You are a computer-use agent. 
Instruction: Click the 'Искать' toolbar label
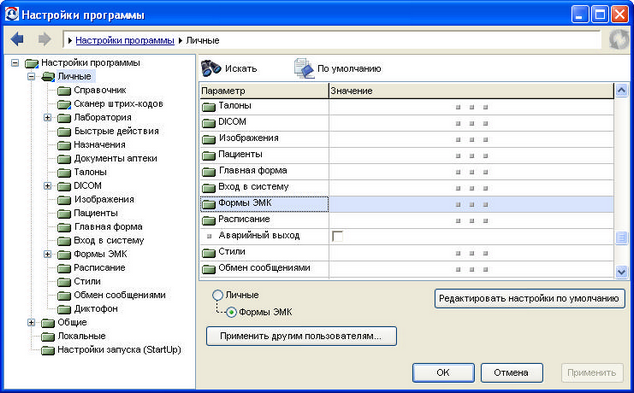point(241,69)
